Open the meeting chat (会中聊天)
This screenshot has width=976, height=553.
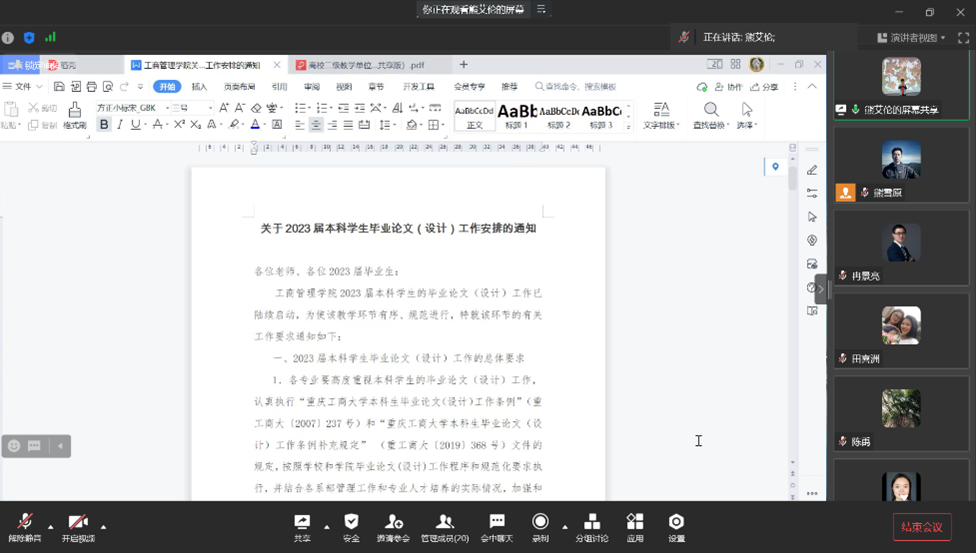tap(496, 525)
